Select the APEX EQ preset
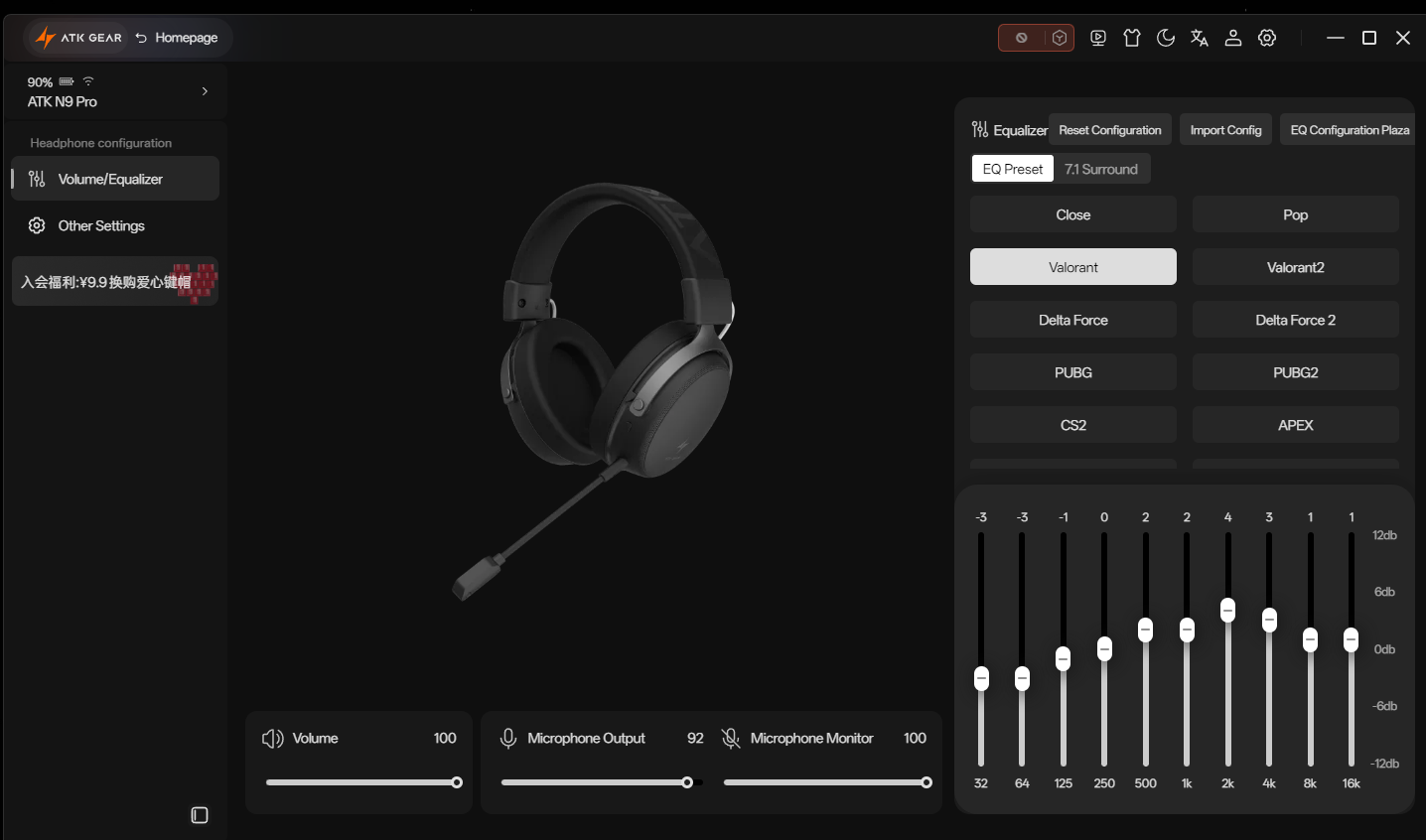This screenshot has height=840, width=1426. (x=1296, y=425)
